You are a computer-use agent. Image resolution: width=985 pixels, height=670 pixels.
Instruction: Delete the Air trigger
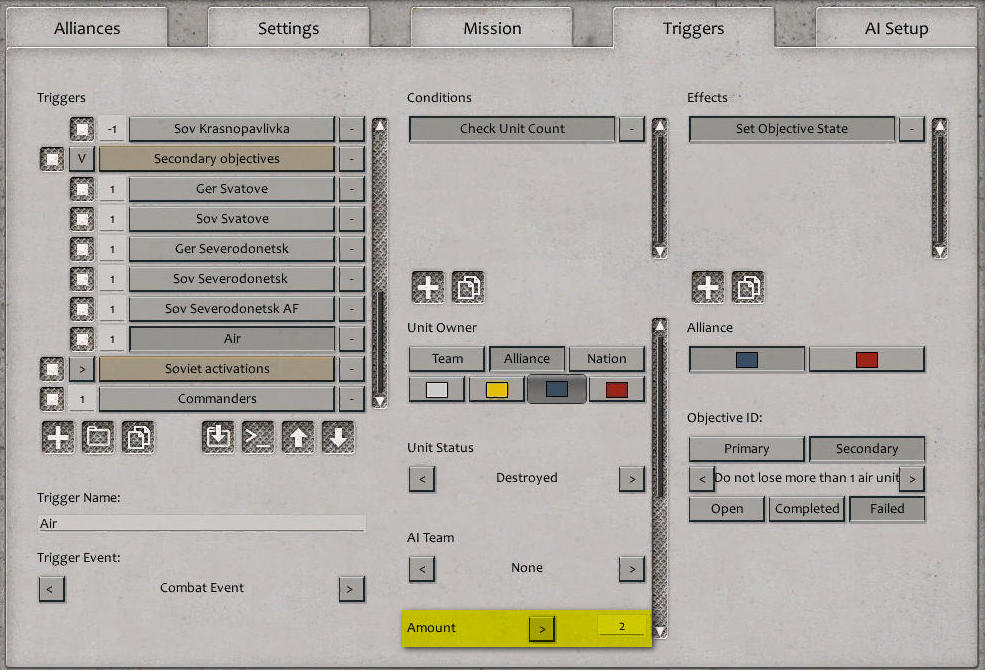tap(352, 339)
